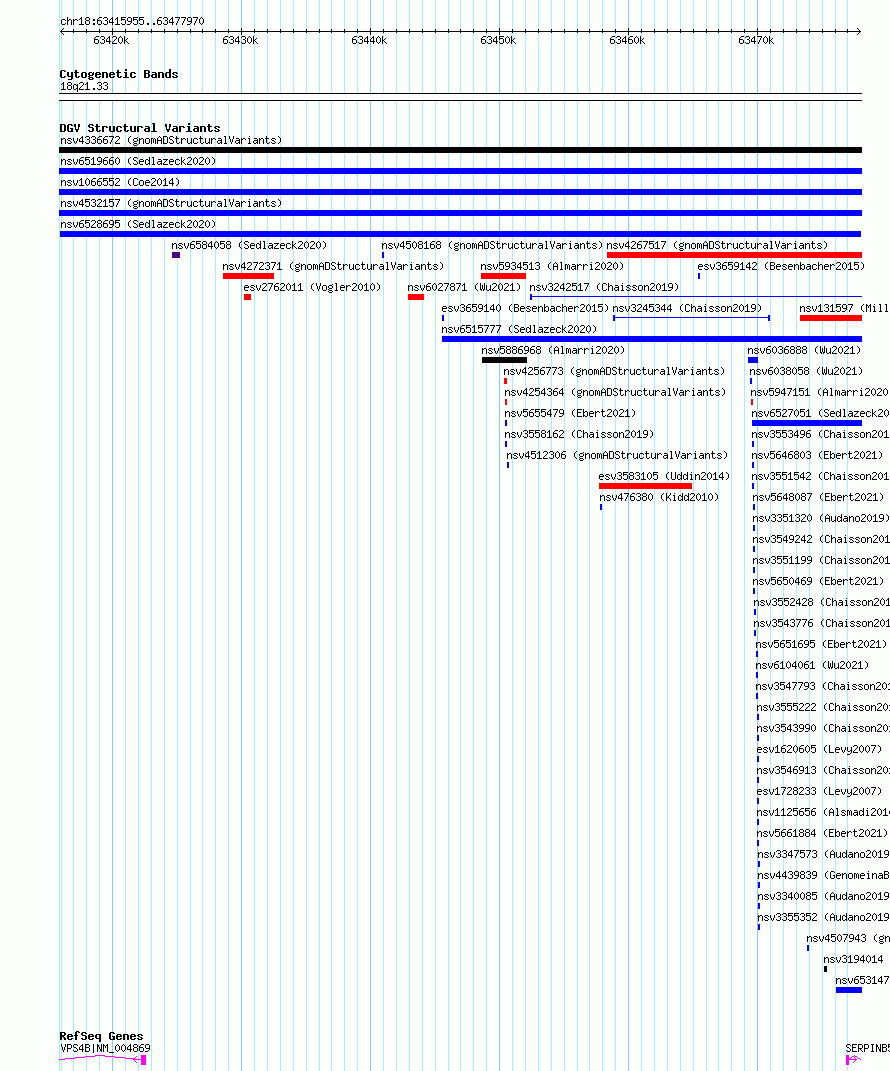Click the nsv3351320 (Audano2019) label
Screen dimensions: 890x1071
(x=820, y=518)
